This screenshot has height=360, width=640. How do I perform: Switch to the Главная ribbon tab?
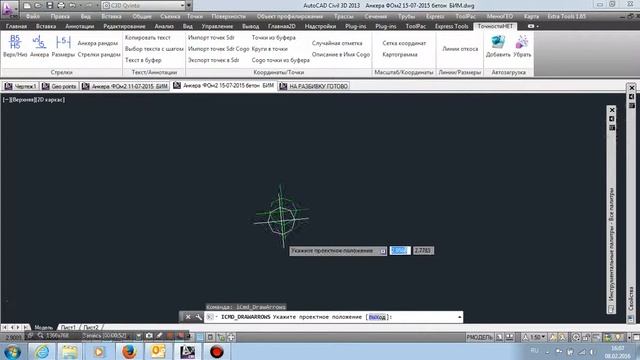16,26
